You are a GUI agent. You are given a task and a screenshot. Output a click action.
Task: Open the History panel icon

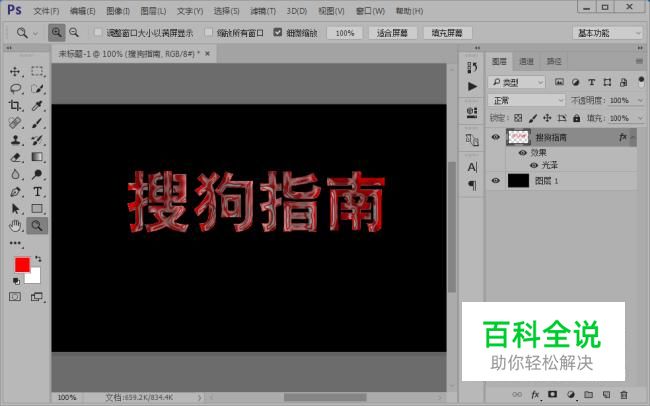pyautogui.click(x=472, y=68)
